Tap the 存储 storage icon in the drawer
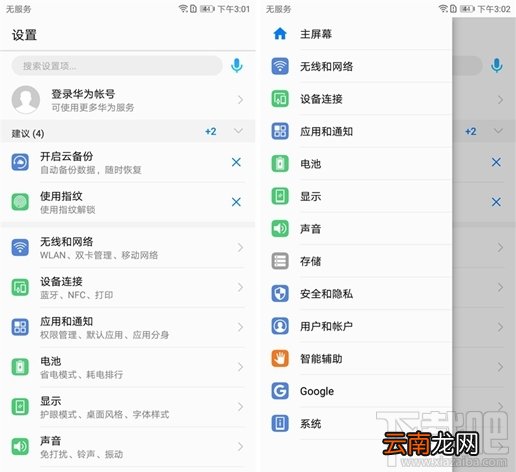Viewport: 516px width, 472px height. point(280,261)
